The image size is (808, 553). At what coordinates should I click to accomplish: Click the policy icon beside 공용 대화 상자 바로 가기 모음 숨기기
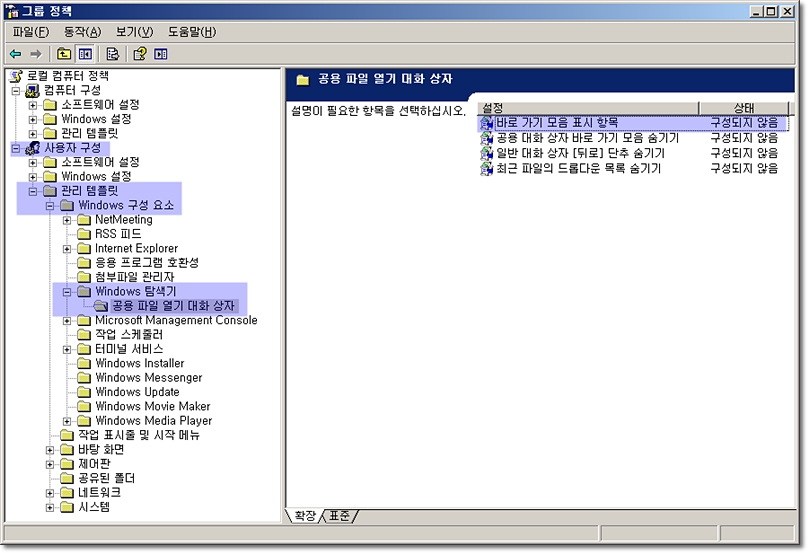click(x=486, y=138)
